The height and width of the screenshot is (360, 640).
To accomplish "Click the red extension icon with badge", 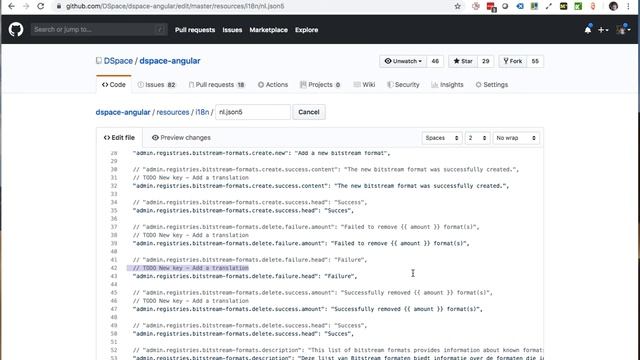I will (x=491, y=7).
